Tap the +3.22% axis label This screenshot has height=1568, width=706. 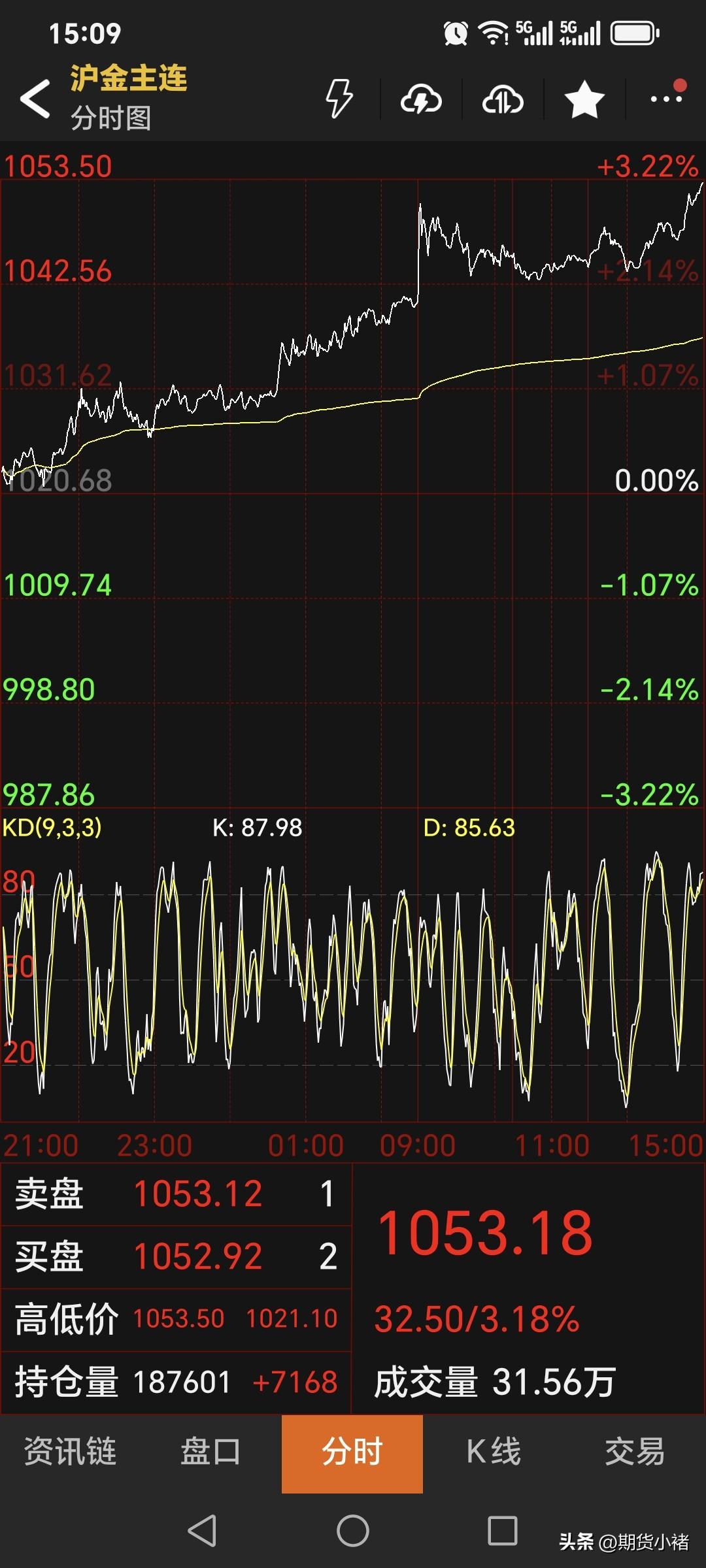point(648,167)
